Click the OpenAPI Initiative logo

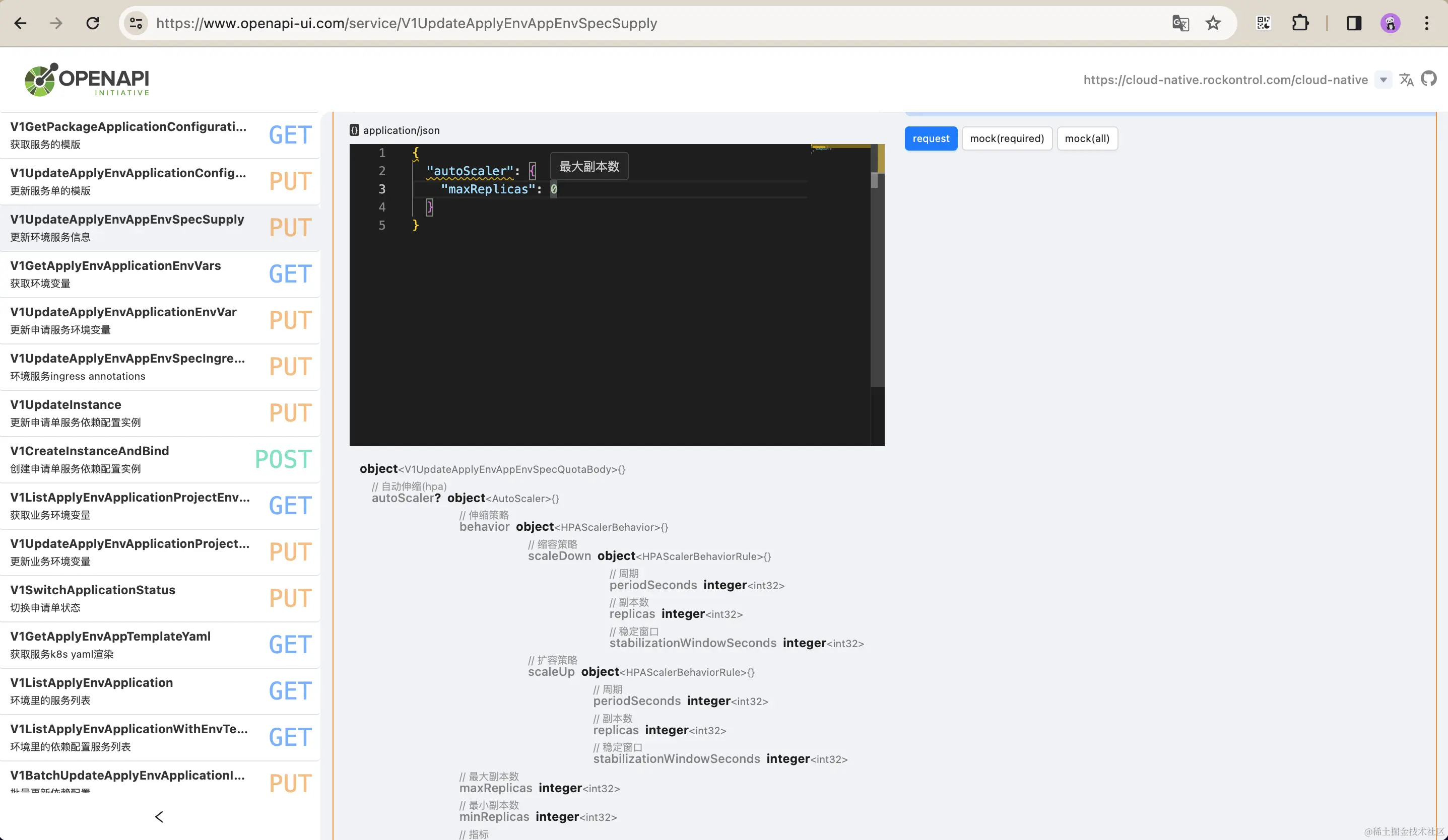[87, 80]
